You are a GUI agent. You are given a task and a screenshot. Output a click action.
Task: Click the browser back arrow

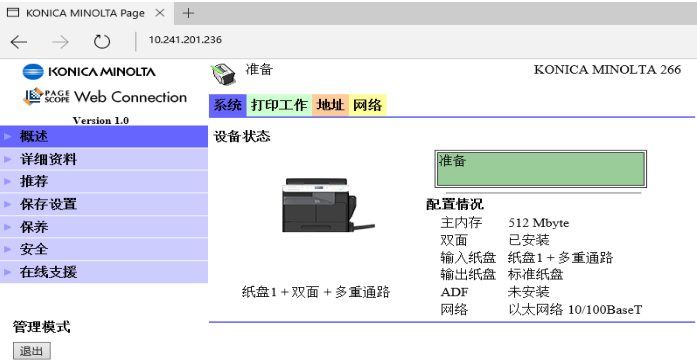click(19, 42)
